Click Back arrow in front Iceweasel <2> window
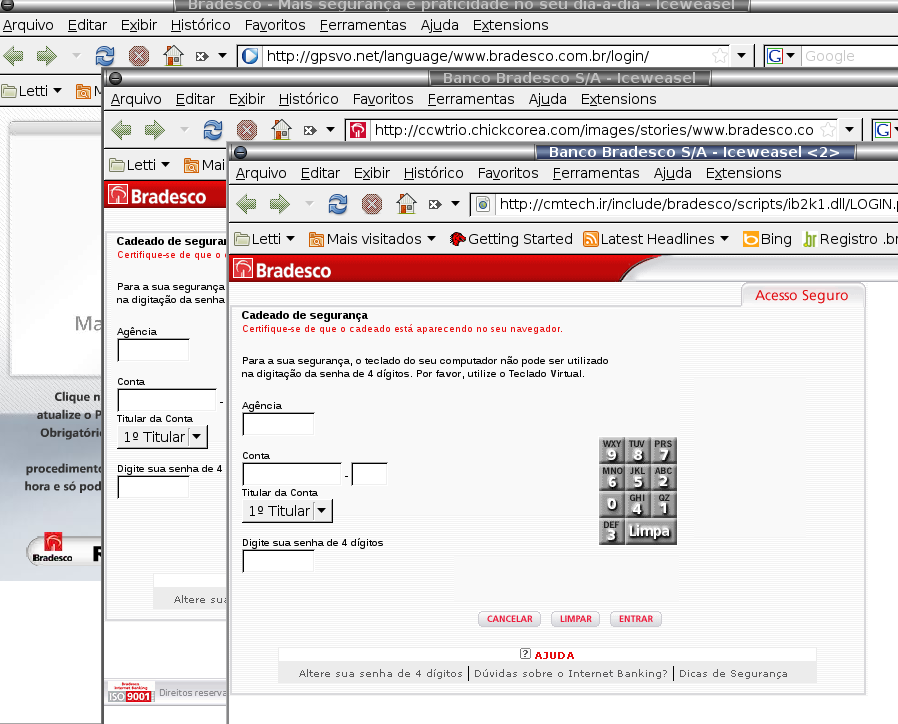The image size is (898, 724). [x=246, y=204]
